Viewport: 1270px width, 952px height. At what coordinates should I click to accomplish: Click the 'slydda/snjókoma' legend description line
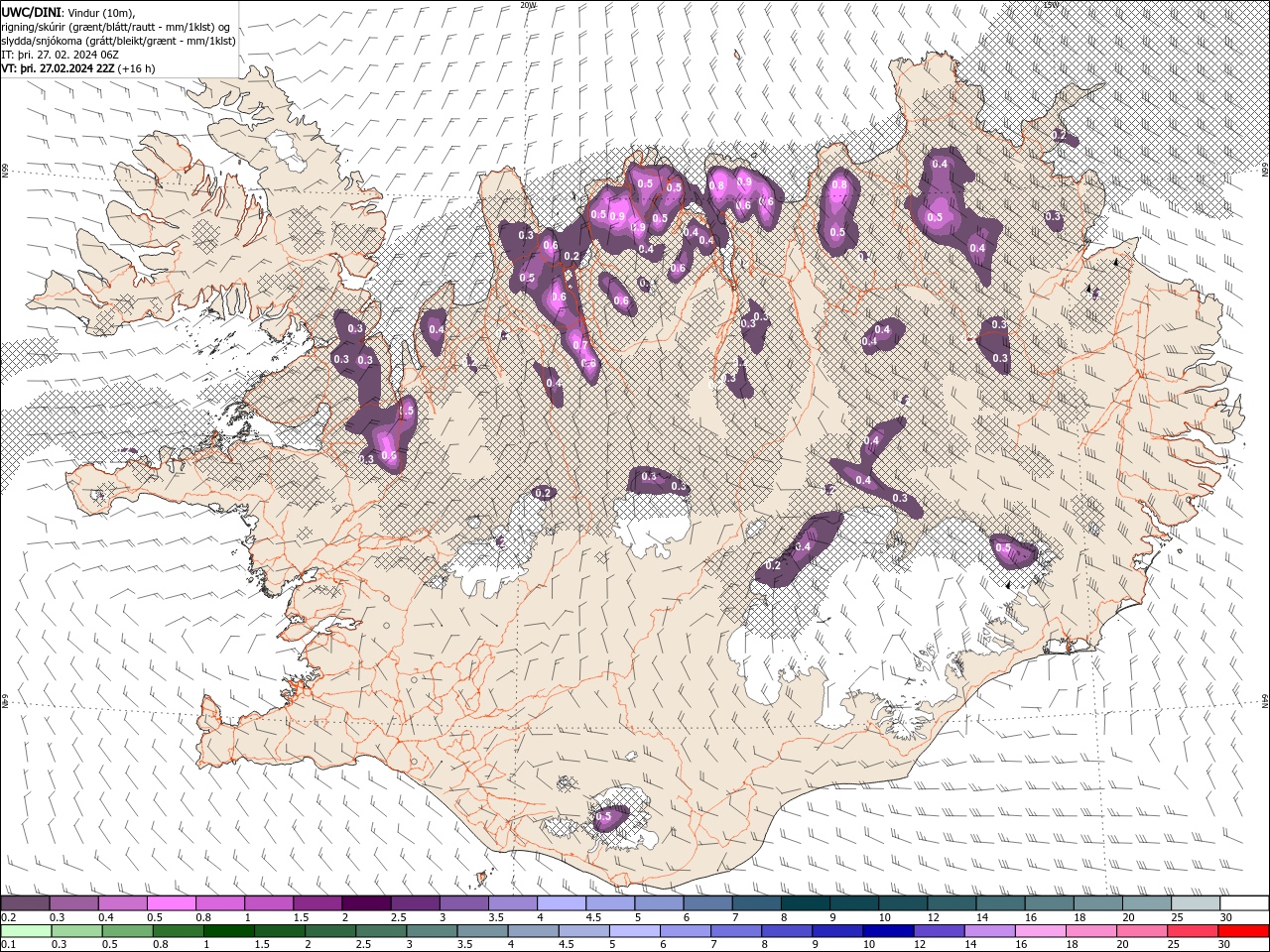click(118, 41)
